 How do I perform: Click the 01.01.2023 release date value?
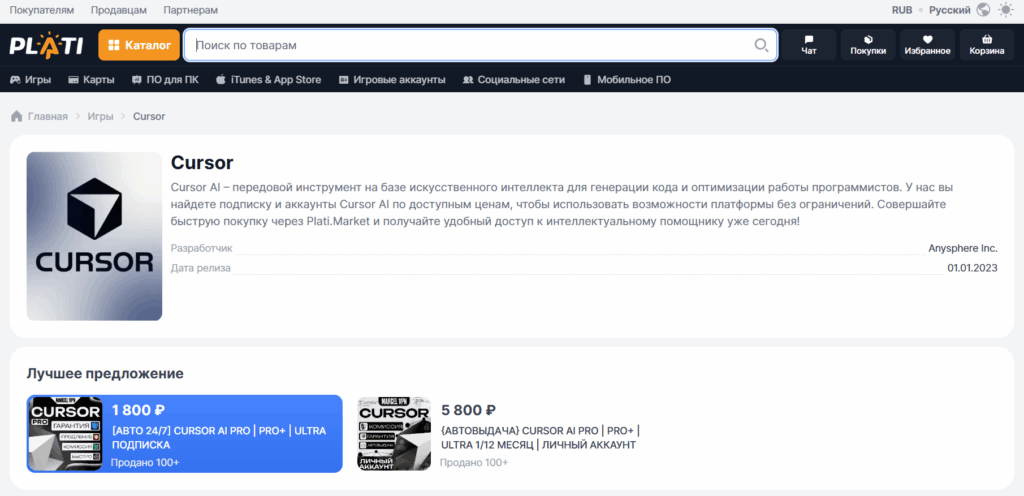click(972, 268)
